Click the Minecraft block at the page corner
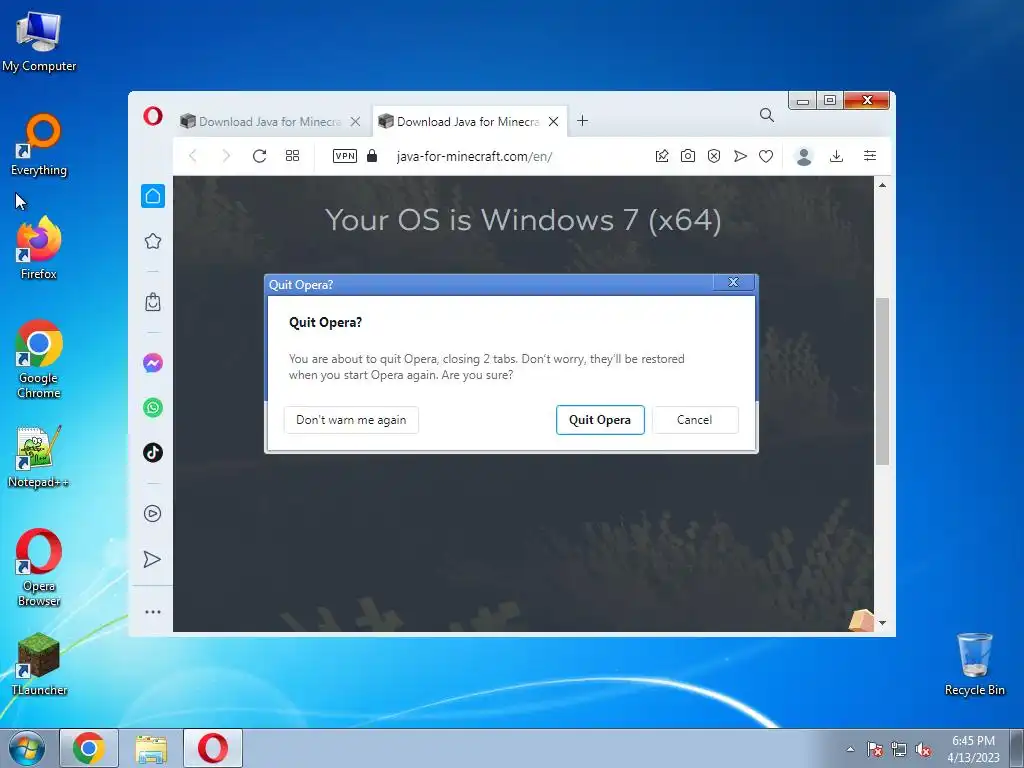The height and width of the screenshot is (768, 1024). [861, 620]
